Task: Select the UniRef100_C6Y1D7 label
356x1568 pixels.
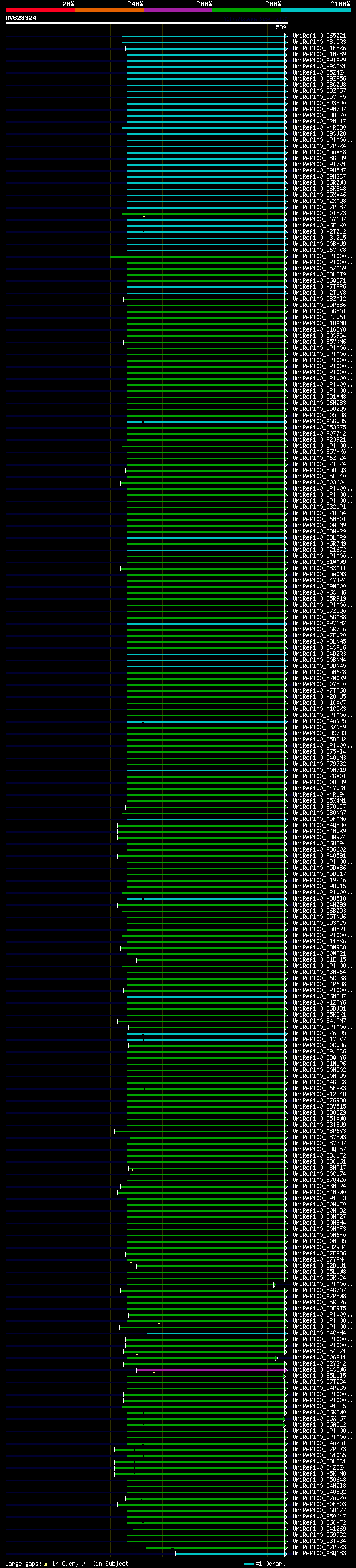Action: (x=319, y=220)
